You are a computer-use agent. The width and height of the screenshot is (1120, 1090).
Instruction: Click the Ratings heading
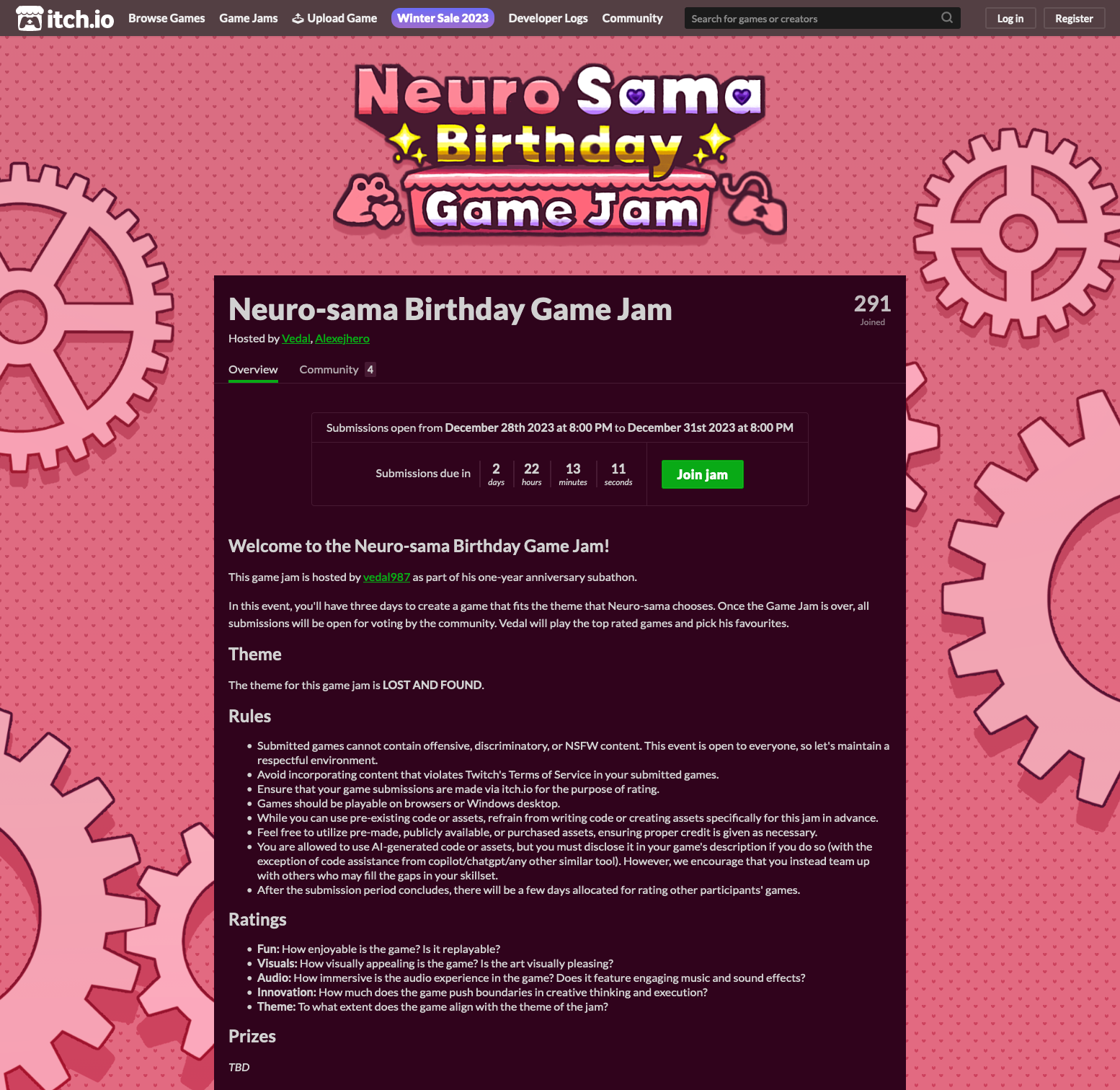click(x=257, y=920)
